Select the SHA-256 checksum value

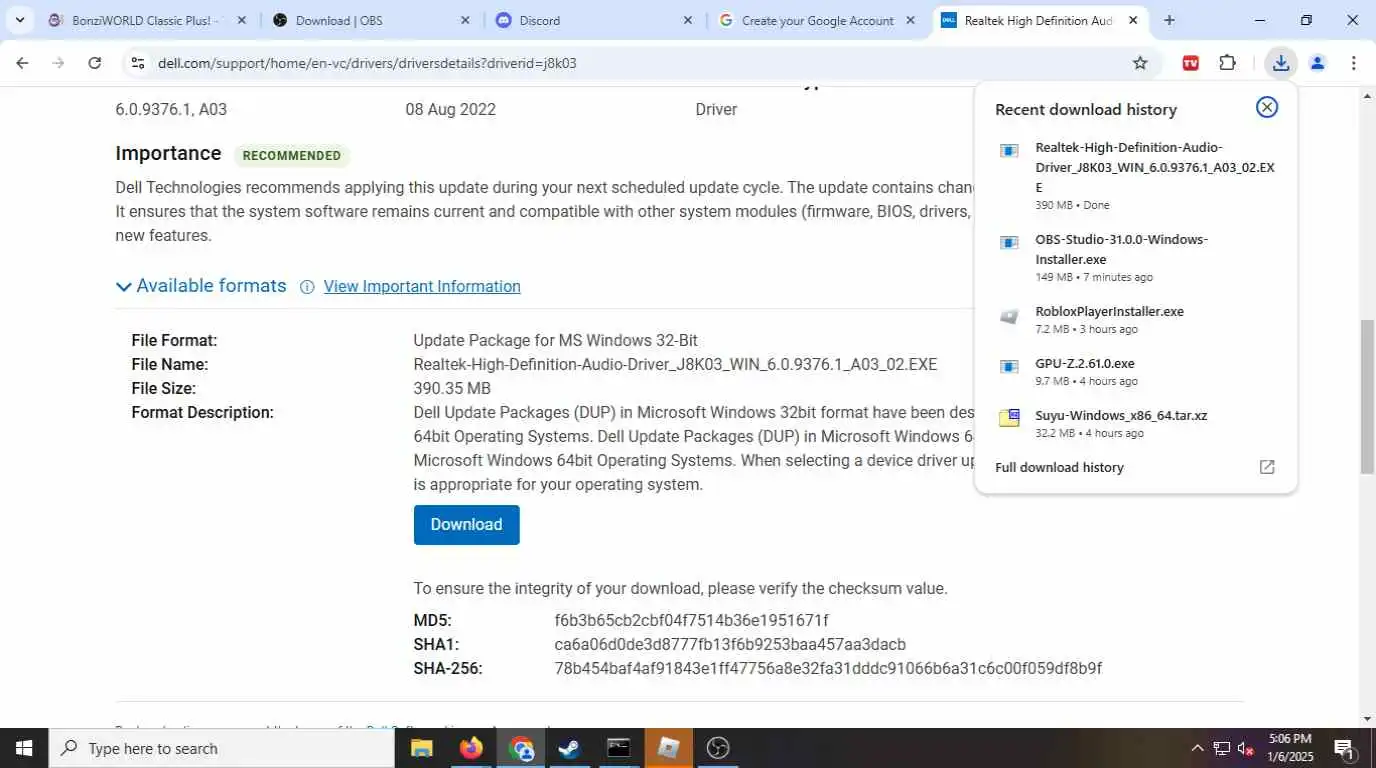(828, 669)
